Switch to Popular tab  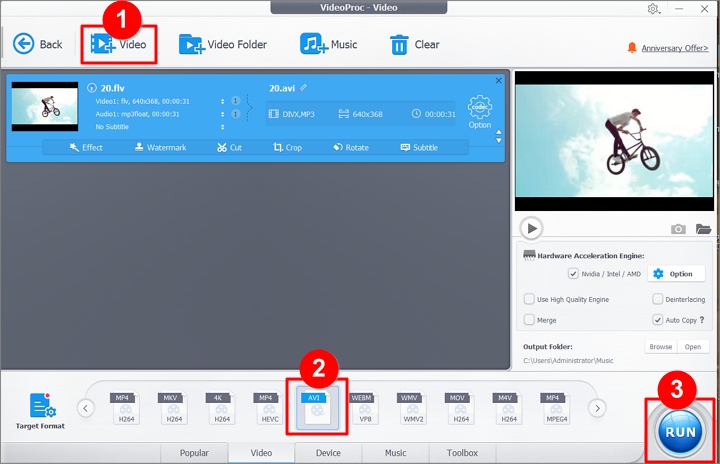[x=194, y=453]
